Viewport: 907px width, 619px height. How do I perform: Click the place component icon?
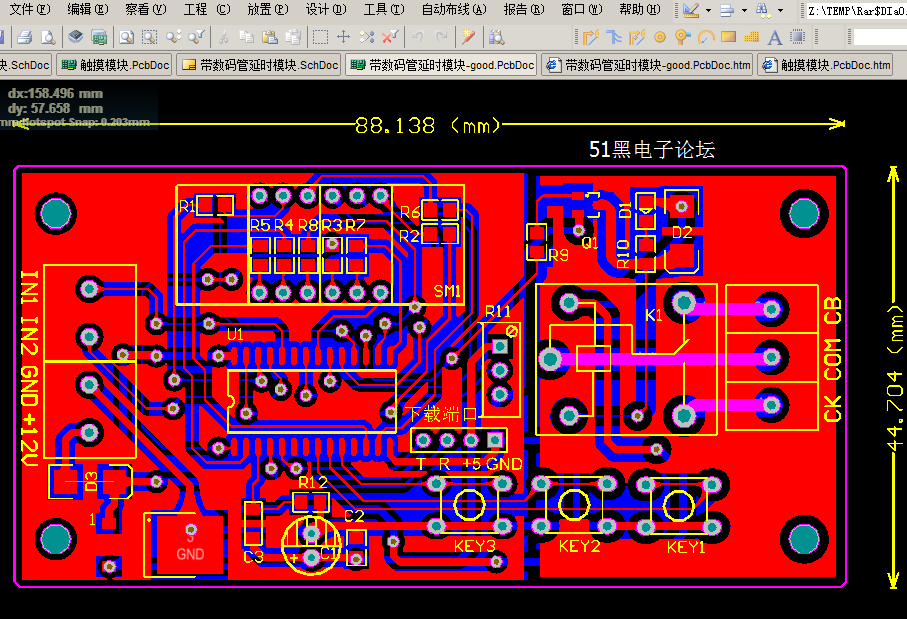click(797, 37)
